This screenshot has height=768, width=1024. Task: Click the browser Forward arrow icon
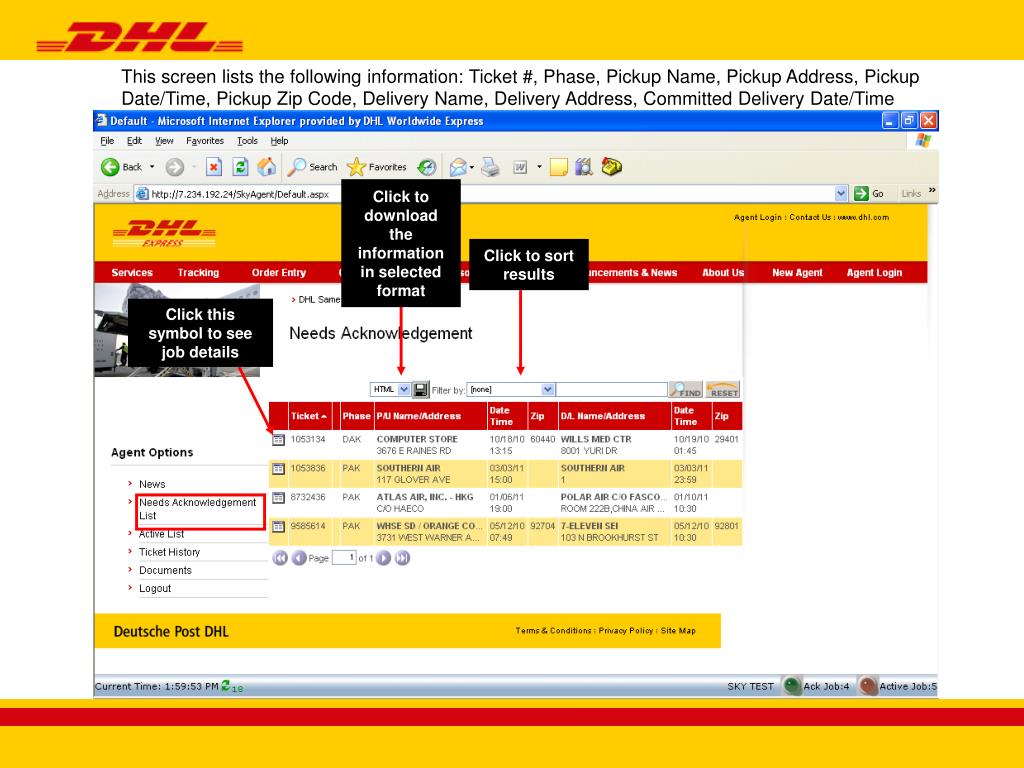(174, 167)
